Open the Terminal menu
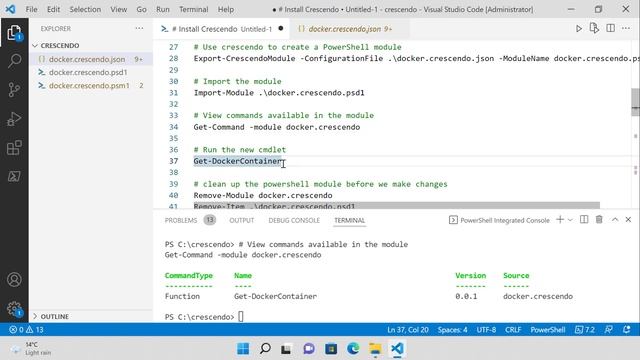 point(193,9)
